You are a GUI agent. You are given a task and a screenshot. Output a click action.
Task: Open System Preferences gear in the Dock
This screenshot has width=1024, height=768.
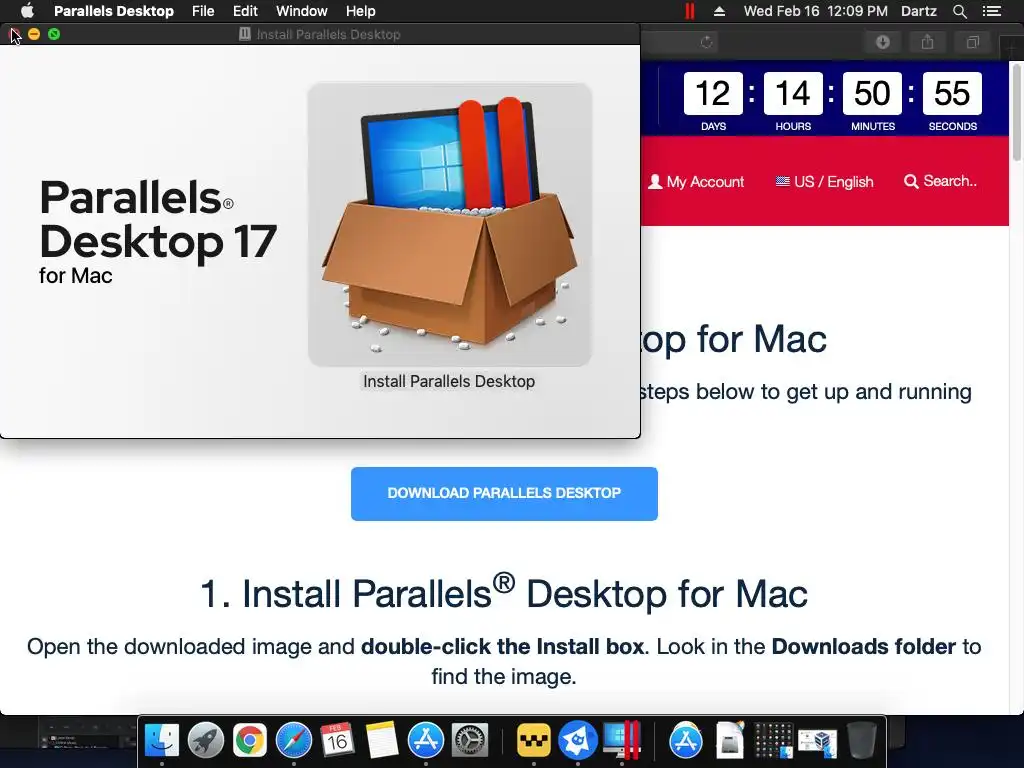click(470, 740)
